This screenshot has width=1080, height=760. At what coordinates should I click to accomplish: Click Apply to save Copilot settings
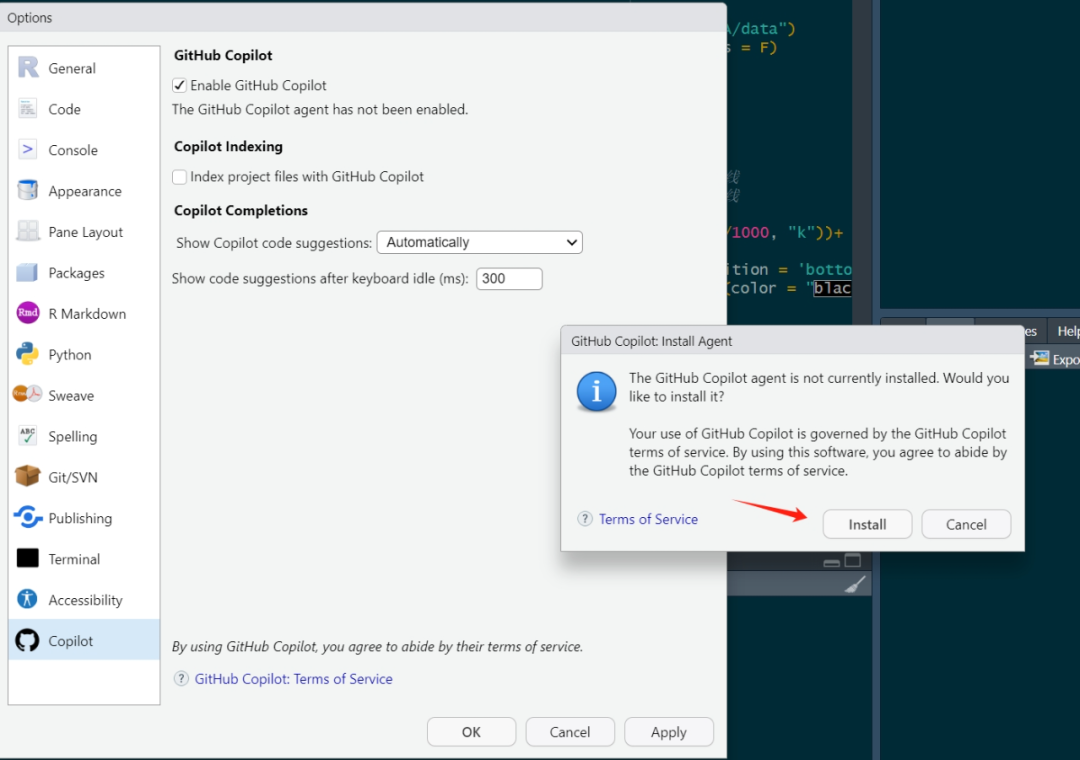pos(668,731)
